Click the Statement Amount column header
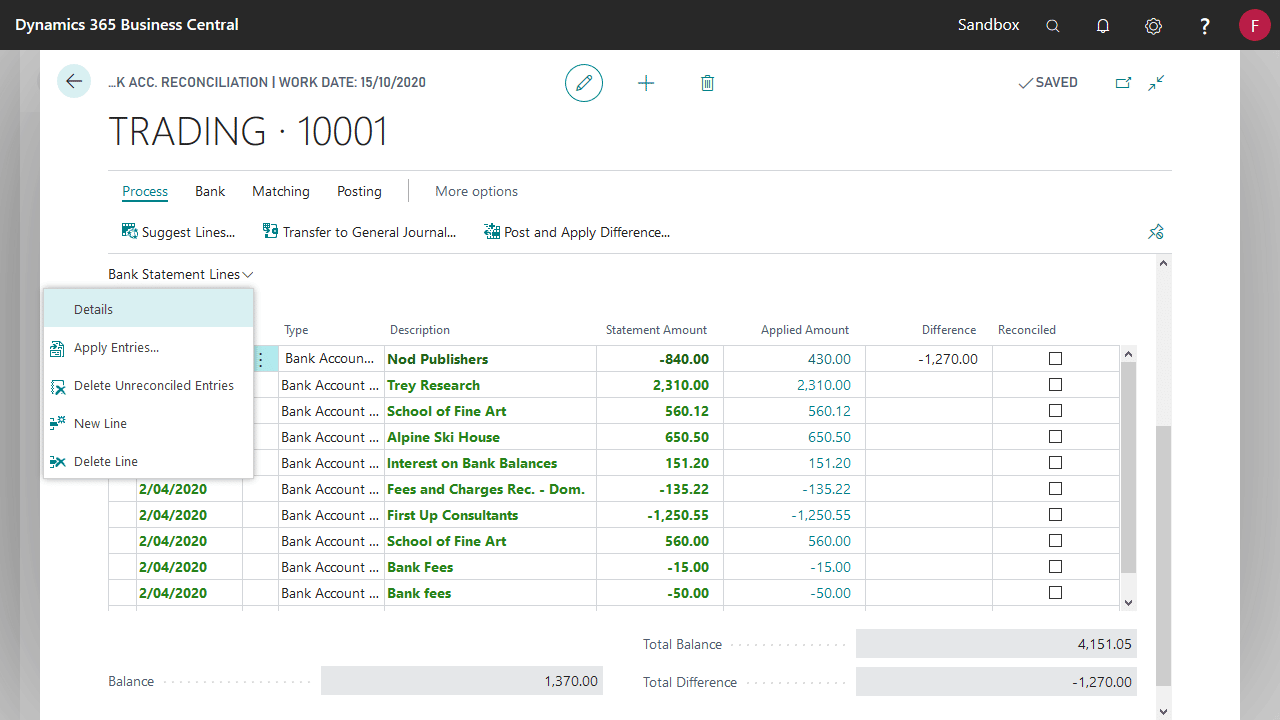Image resolution: width=1280 pixels, height=720 pixels. [656, 330]
